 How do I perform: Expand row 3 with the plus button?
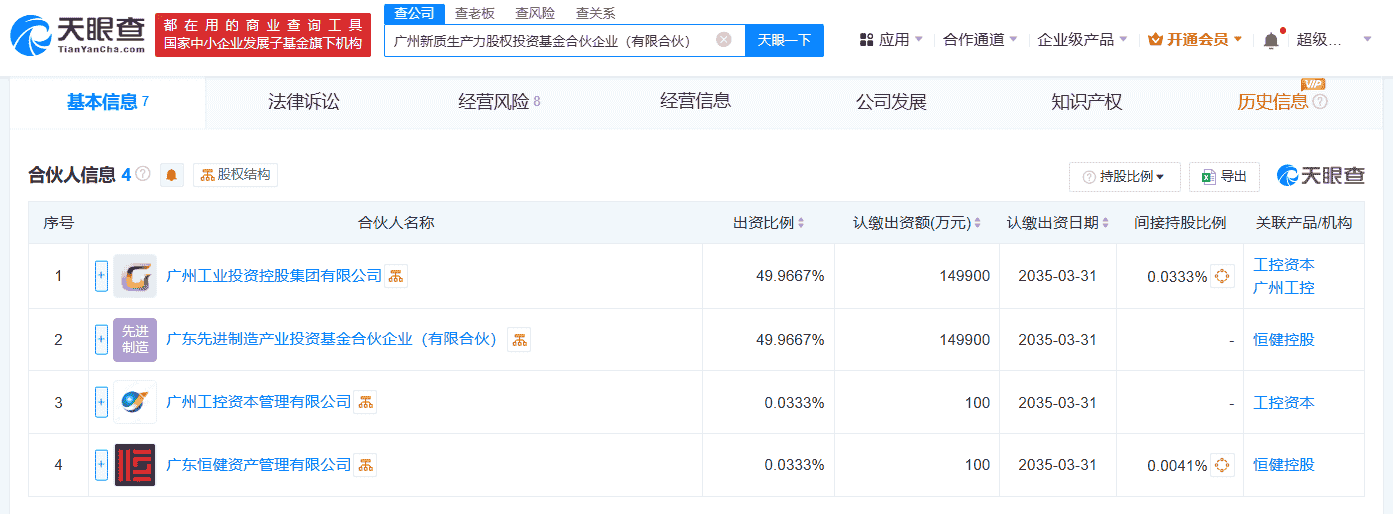[x=101, y=402]
